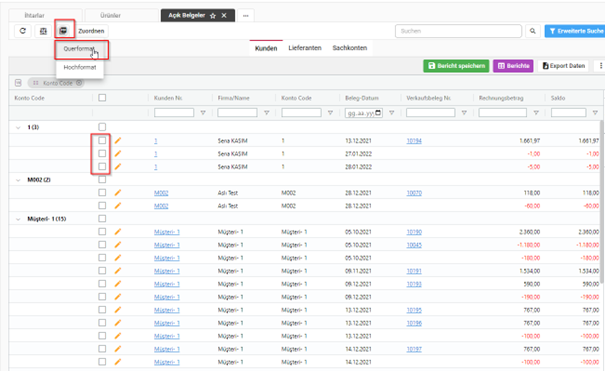Switch to the Kunden tab

tap(266, 48)
